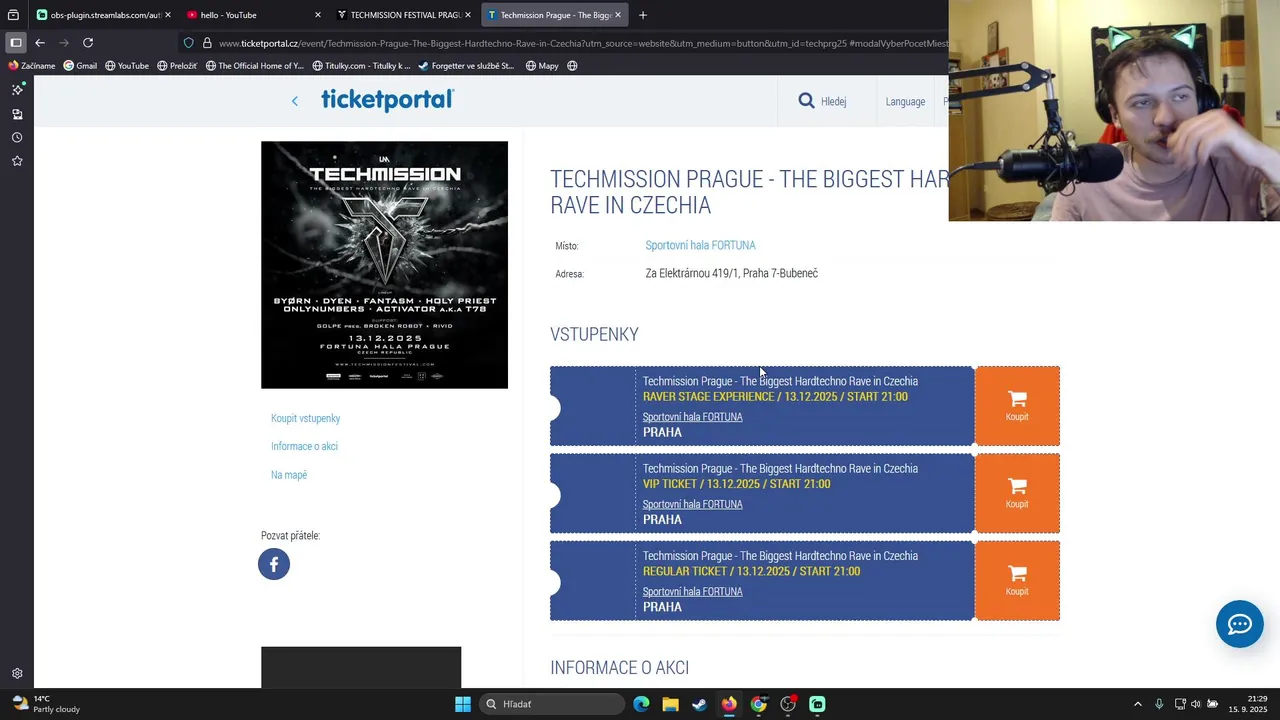This screenshot has height=720, width=1280.
Task: Open history clock sidebar icon
Action: pyautogui.click(x=17, y=137)
